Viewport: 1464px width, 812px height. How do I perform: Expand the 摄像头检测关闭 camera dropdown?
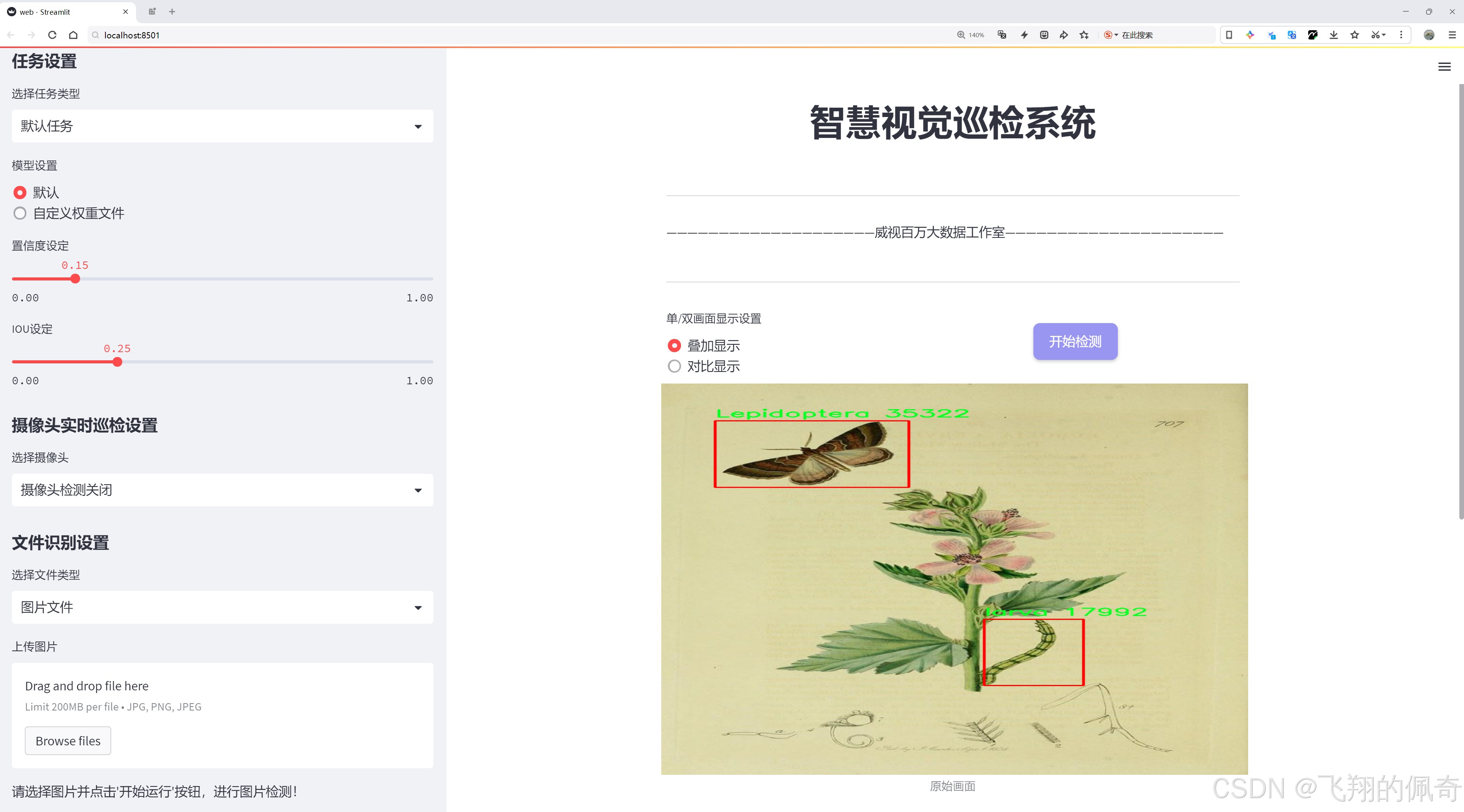coord(222,490)
